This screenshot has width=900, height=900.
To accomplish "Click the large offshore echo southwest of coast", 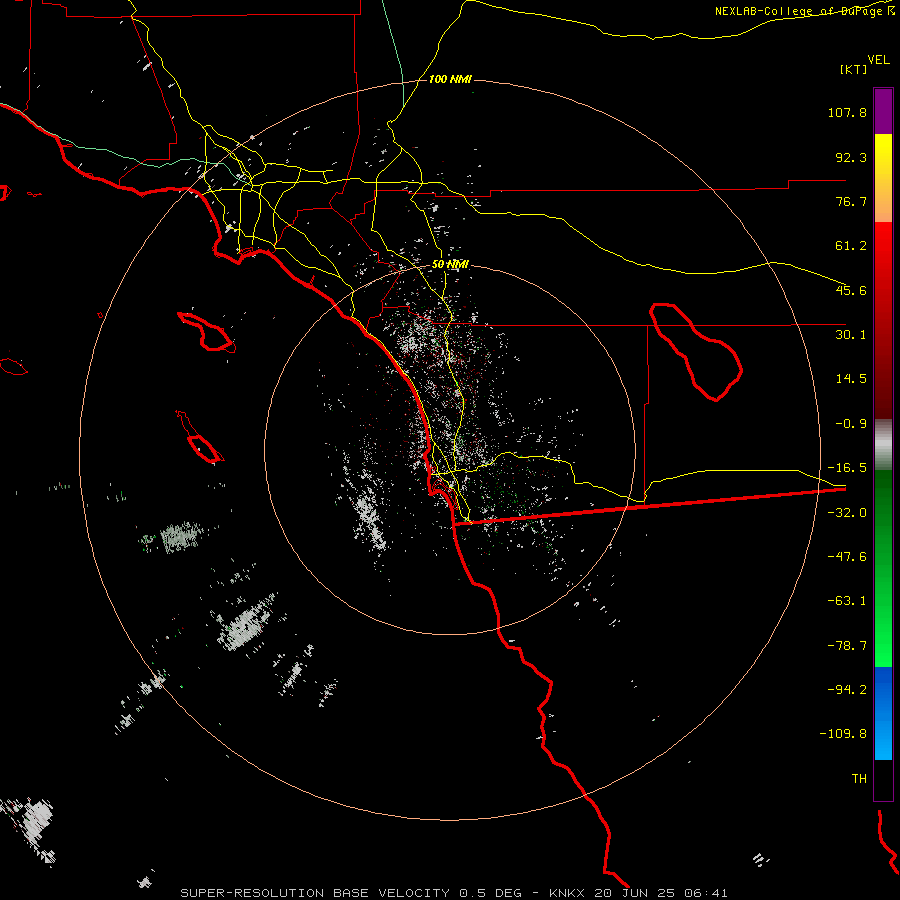I will (x=246, y=624).
